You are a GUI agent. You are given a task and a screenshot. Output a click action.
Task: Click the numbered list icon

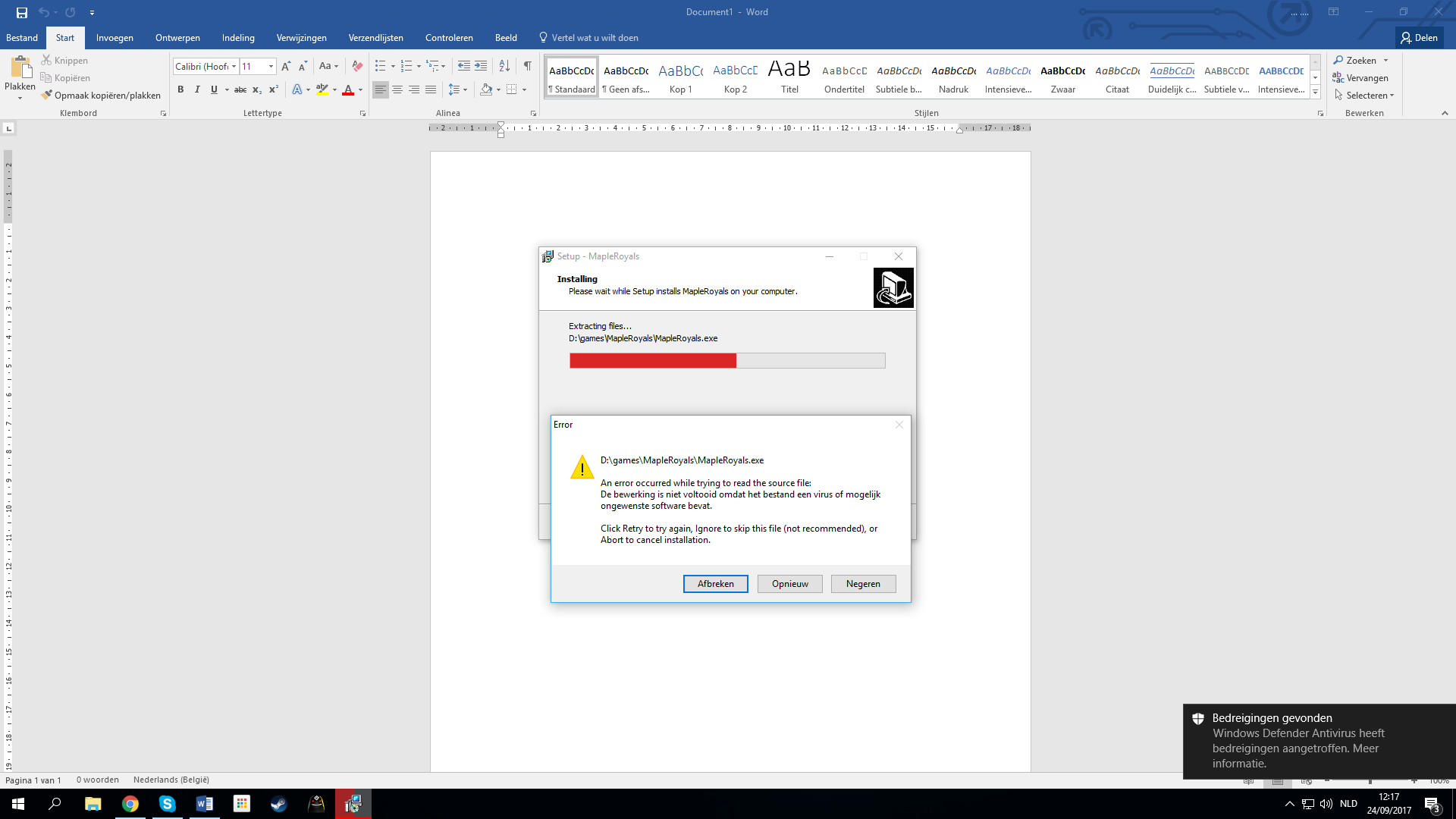point(406,67)
